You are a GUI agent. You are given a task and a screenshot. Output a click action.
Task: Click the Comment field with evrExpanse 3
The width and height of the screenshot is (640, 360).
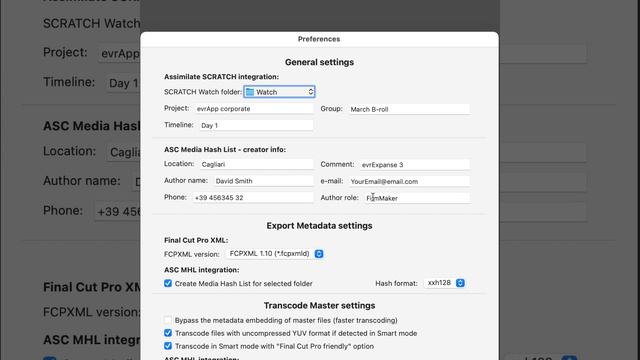pos(415,164)
